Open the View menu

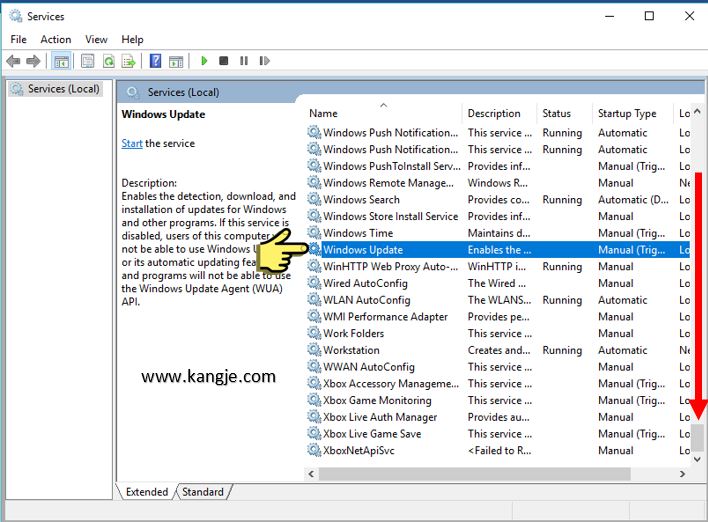click(x=96, y=39)
